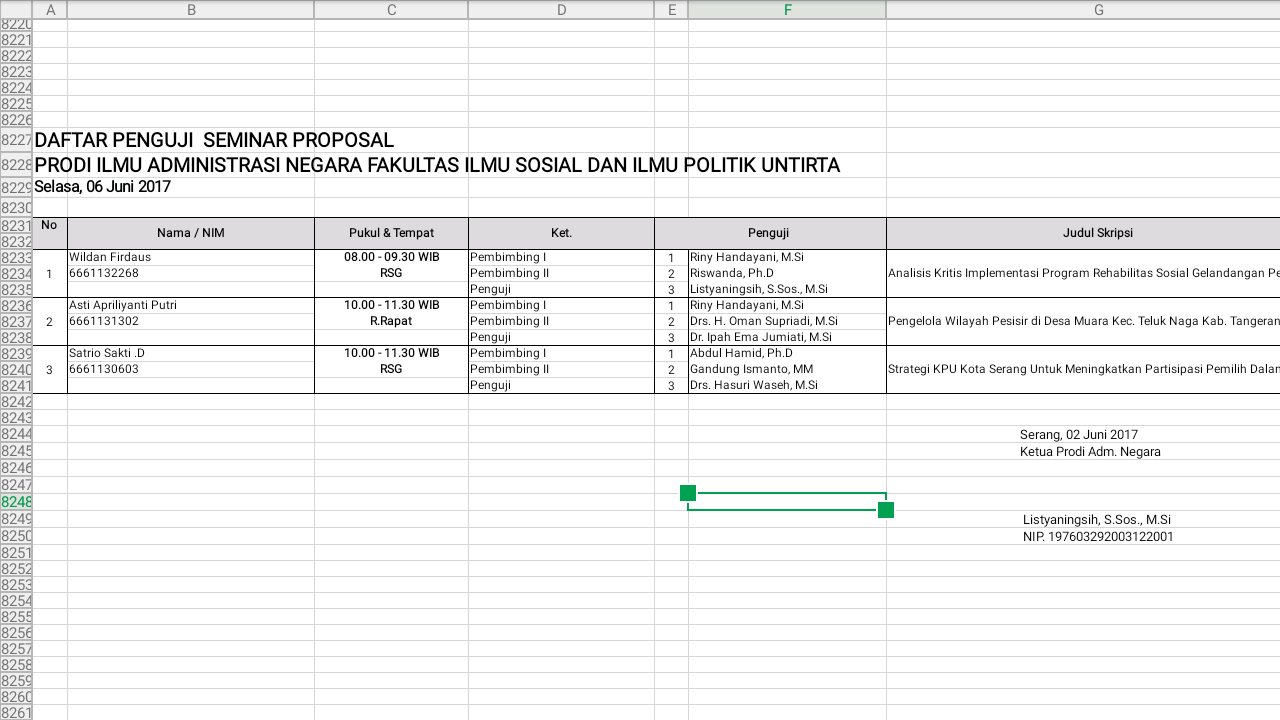The width and height of the screenshot is (1280, 720).
Task: Click the 'Pukul & Tempat' header cell
Action: pos(391,233)
